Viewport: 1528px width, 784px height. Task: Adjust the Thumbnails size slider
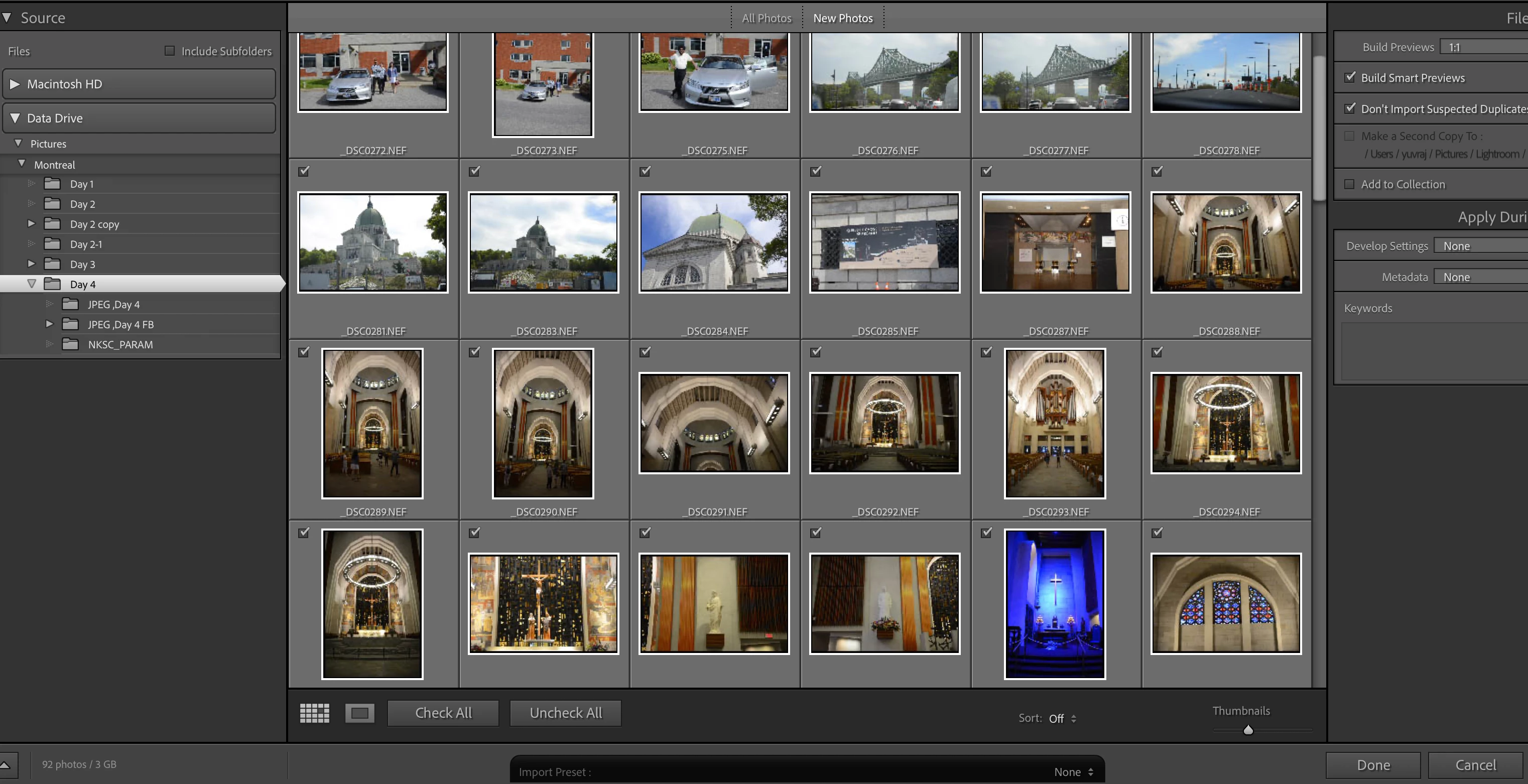pyautogui.click(x=1248, y=730)
